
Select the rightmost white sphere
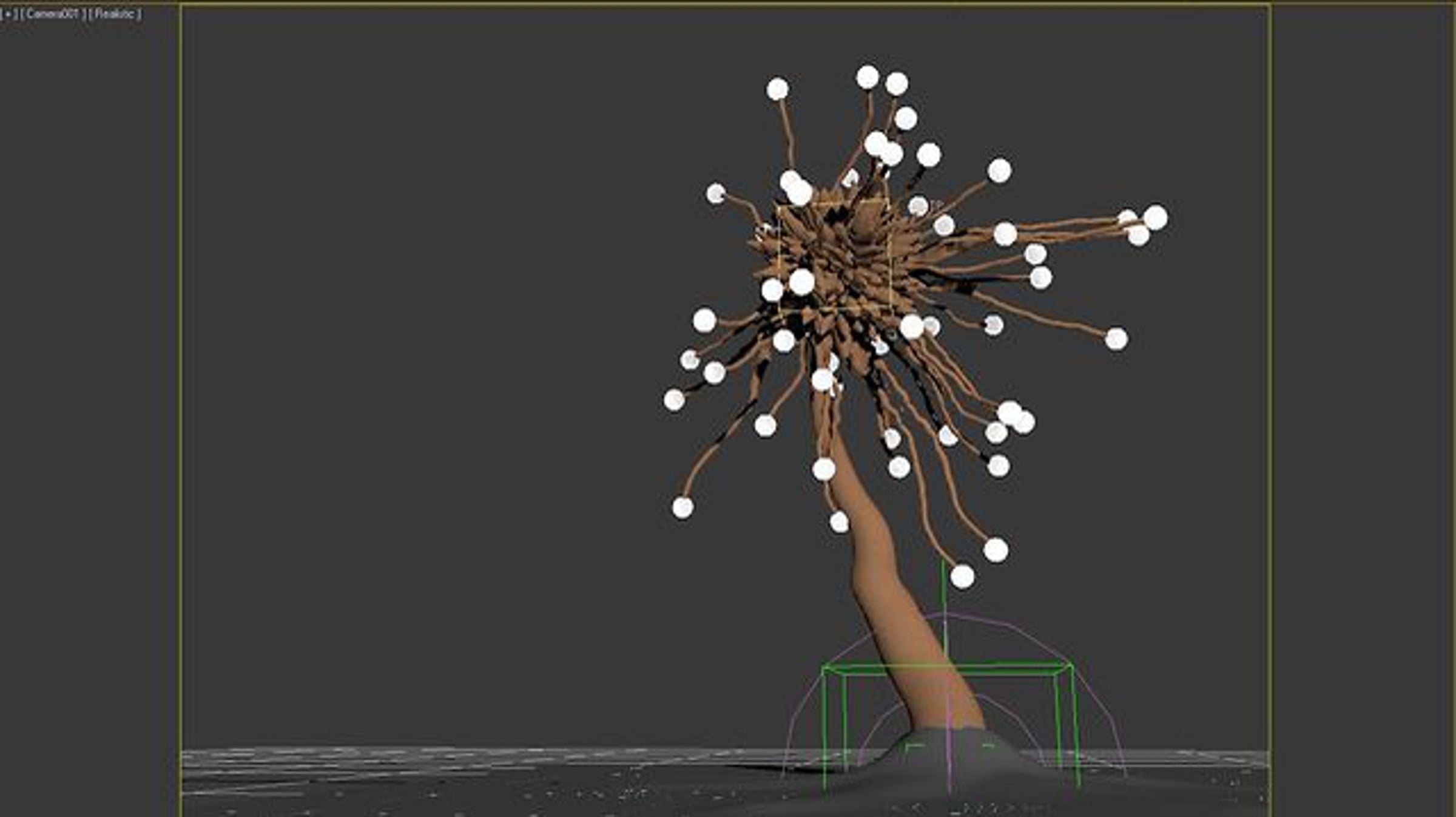pyautogui.click(x=1155, y=217)
